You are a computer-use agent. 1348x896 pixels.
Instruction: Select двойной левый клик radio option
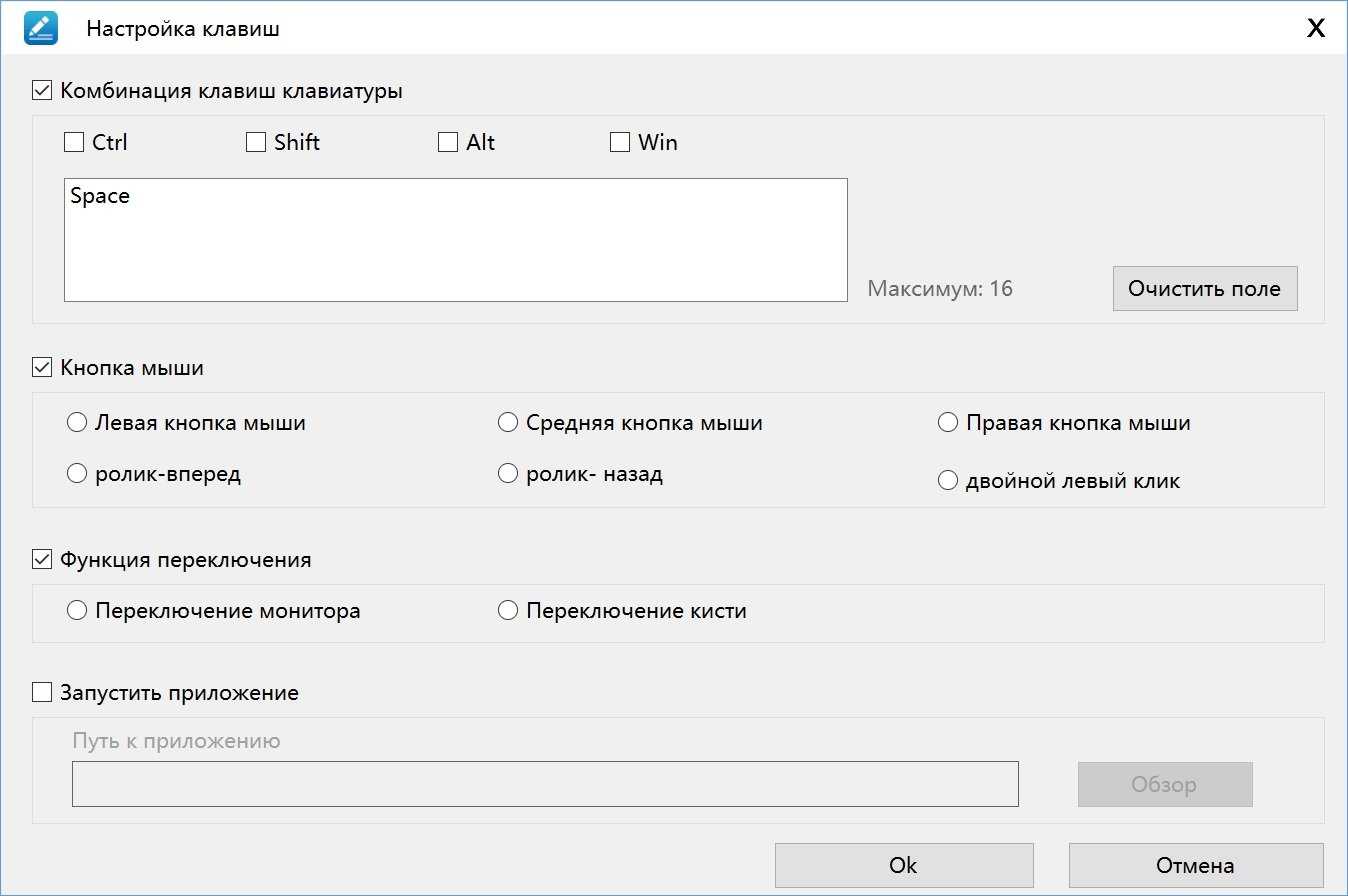click(x=948, y=481)
